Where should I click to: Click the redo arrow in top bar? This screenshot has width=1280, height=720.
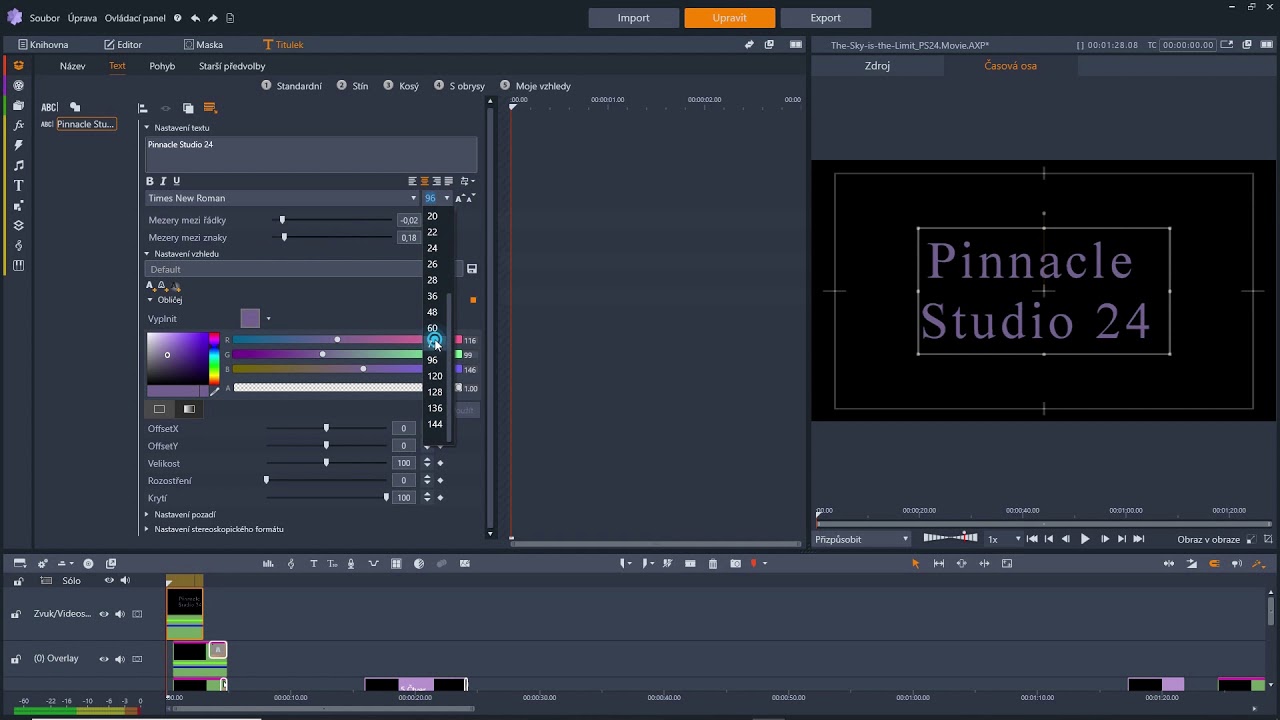pos(213,18)
